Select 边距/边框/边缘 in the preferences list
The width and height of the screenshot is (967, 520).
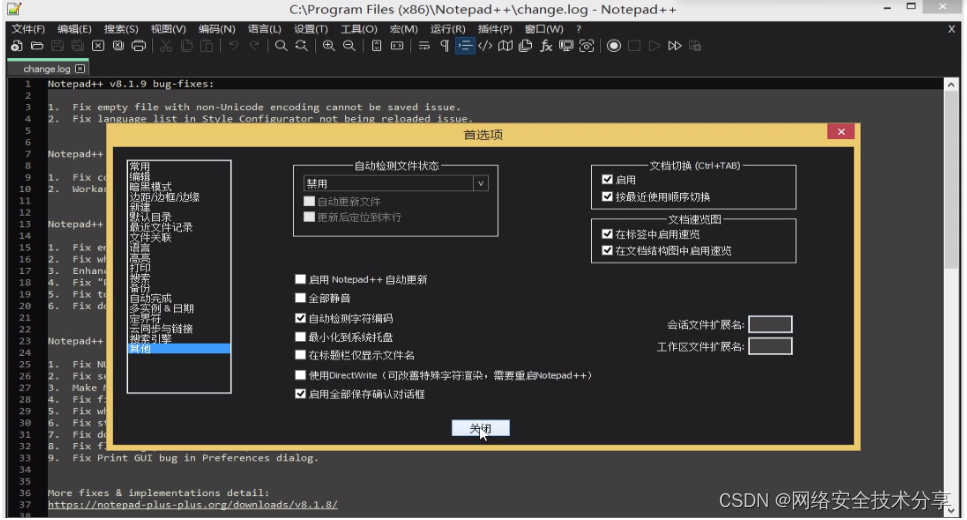click(179, 197)
